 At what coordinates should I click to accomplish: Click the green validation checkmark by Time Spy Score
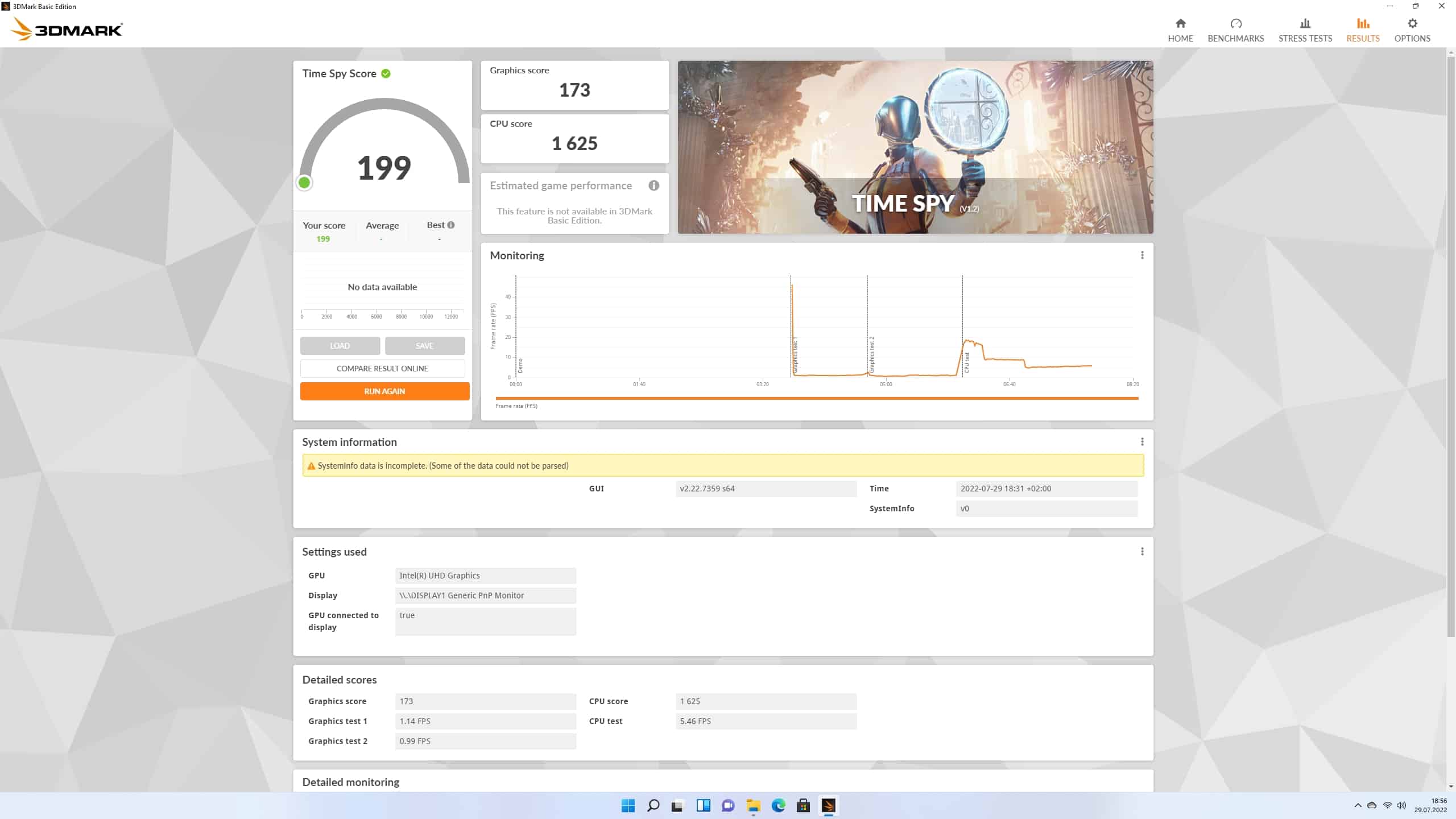coord(386,73)
